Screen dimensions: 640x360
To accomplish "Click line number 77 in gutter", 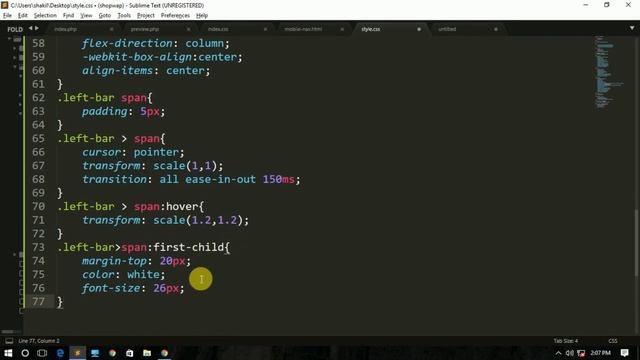I will coord(38,301).
